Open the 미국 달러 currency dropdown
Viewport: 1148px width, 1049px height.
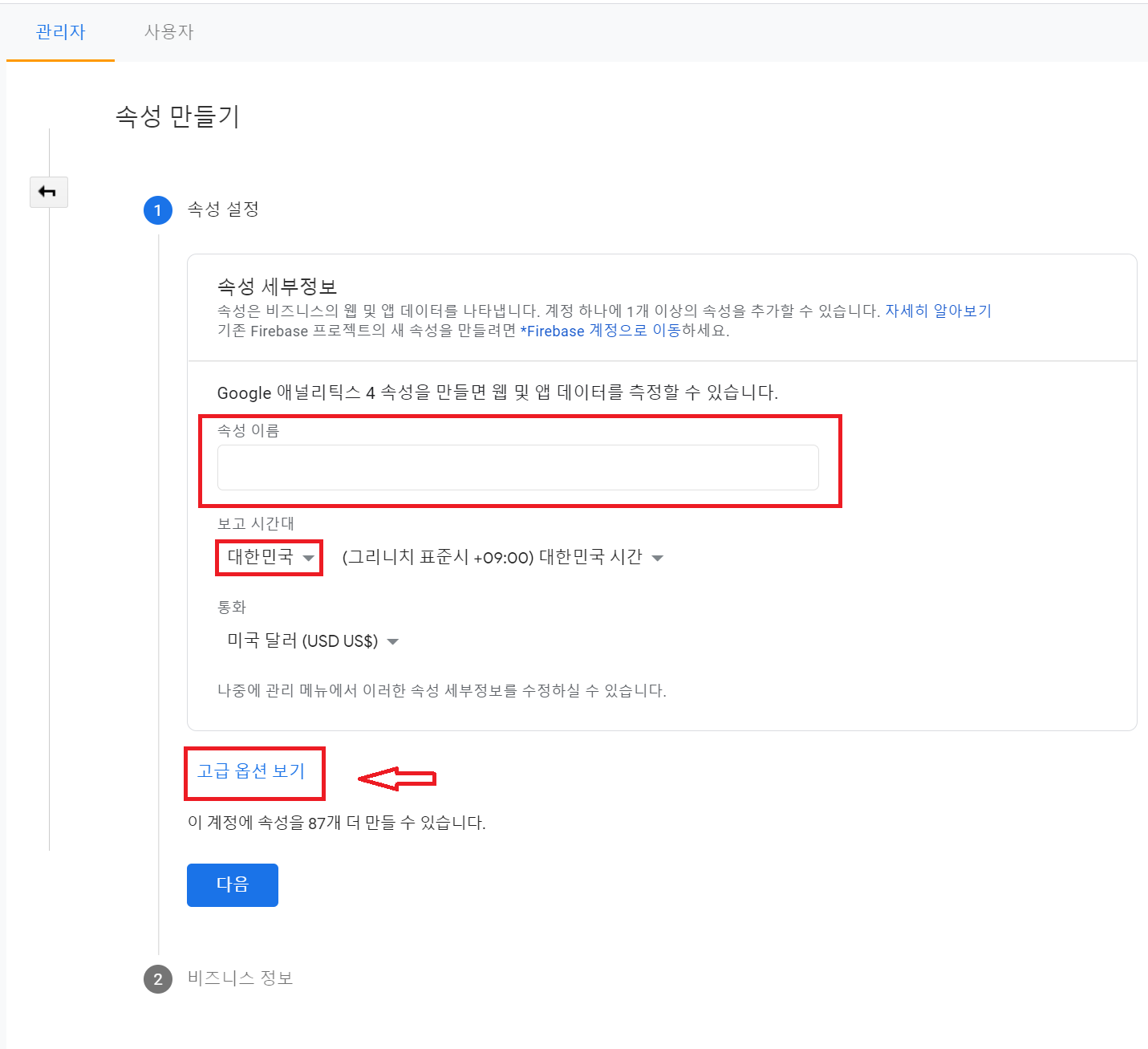tap(313, 641)
